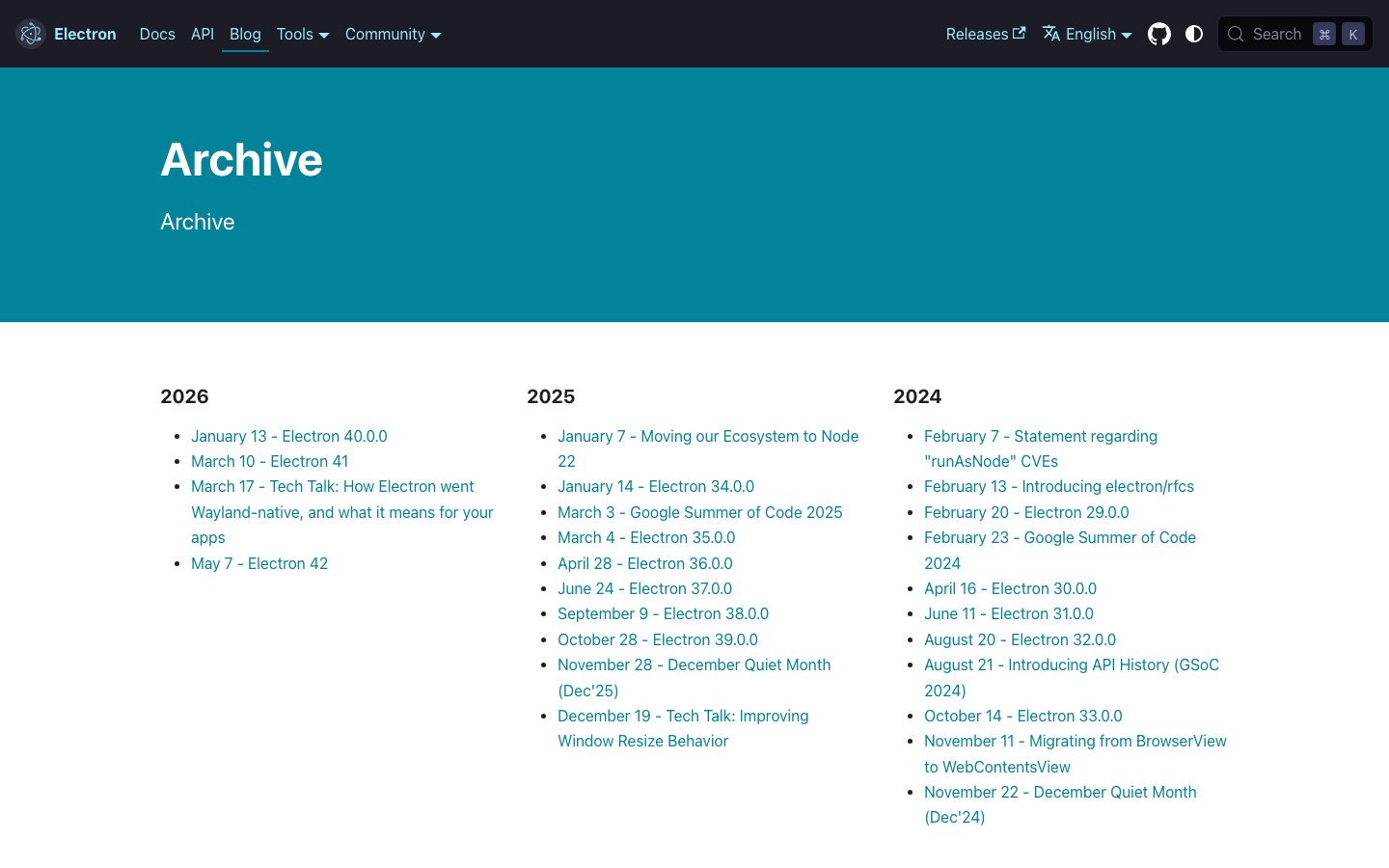Expand the Community dropdown menu
Viewport: 1389px width, 868px height.
click(394, 34)
